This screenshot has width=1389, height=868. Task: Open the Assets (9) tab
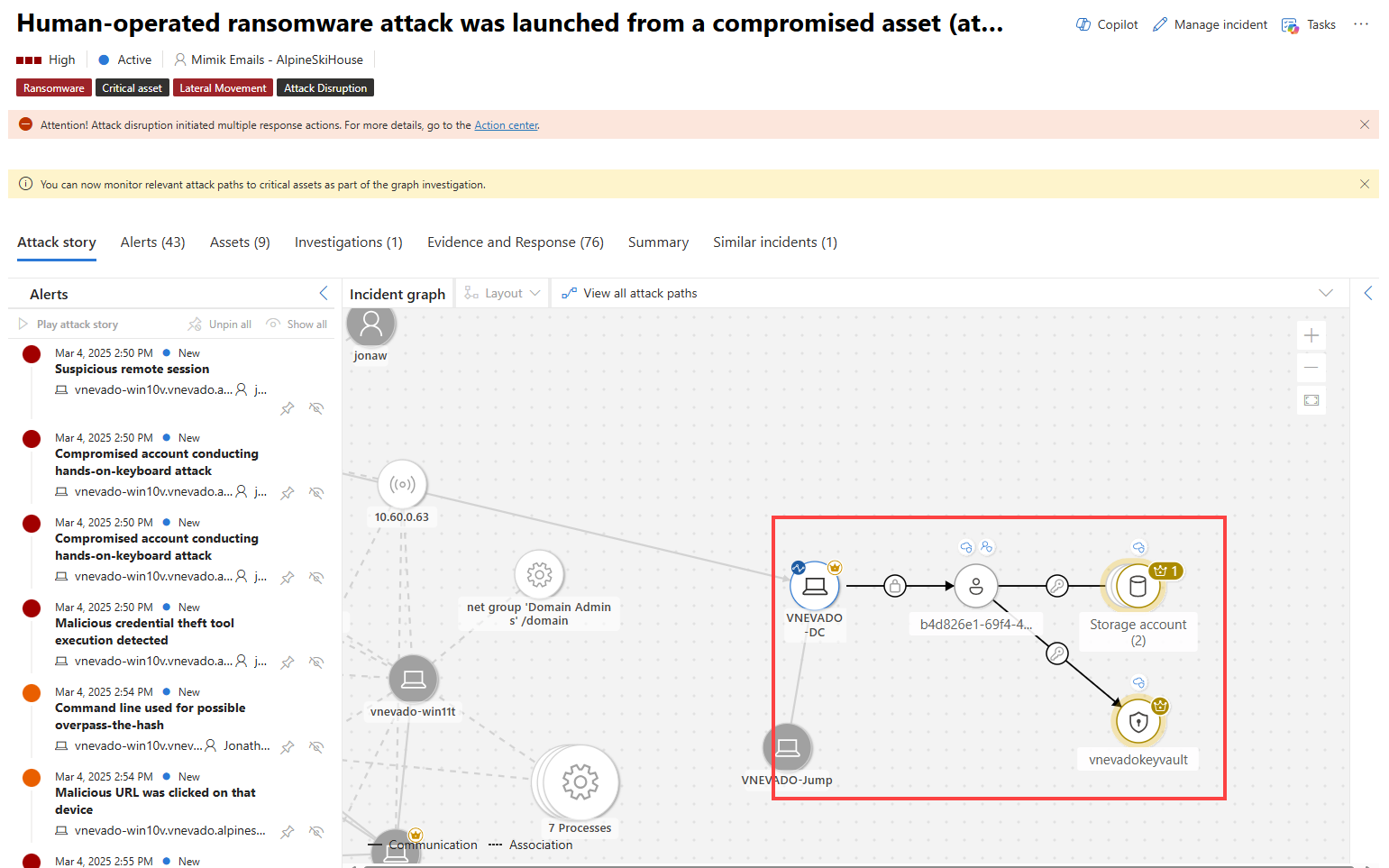point(240,242)
